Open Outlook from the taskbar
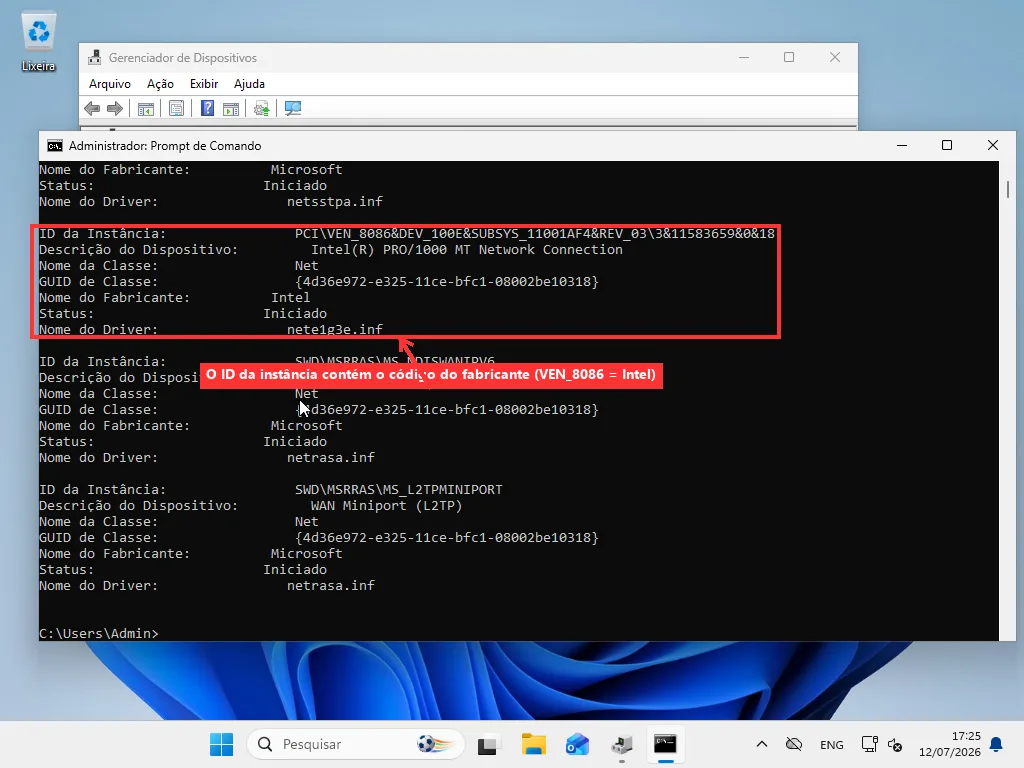This screenshot has width=1024, height=768. click(x=577, y=744)
